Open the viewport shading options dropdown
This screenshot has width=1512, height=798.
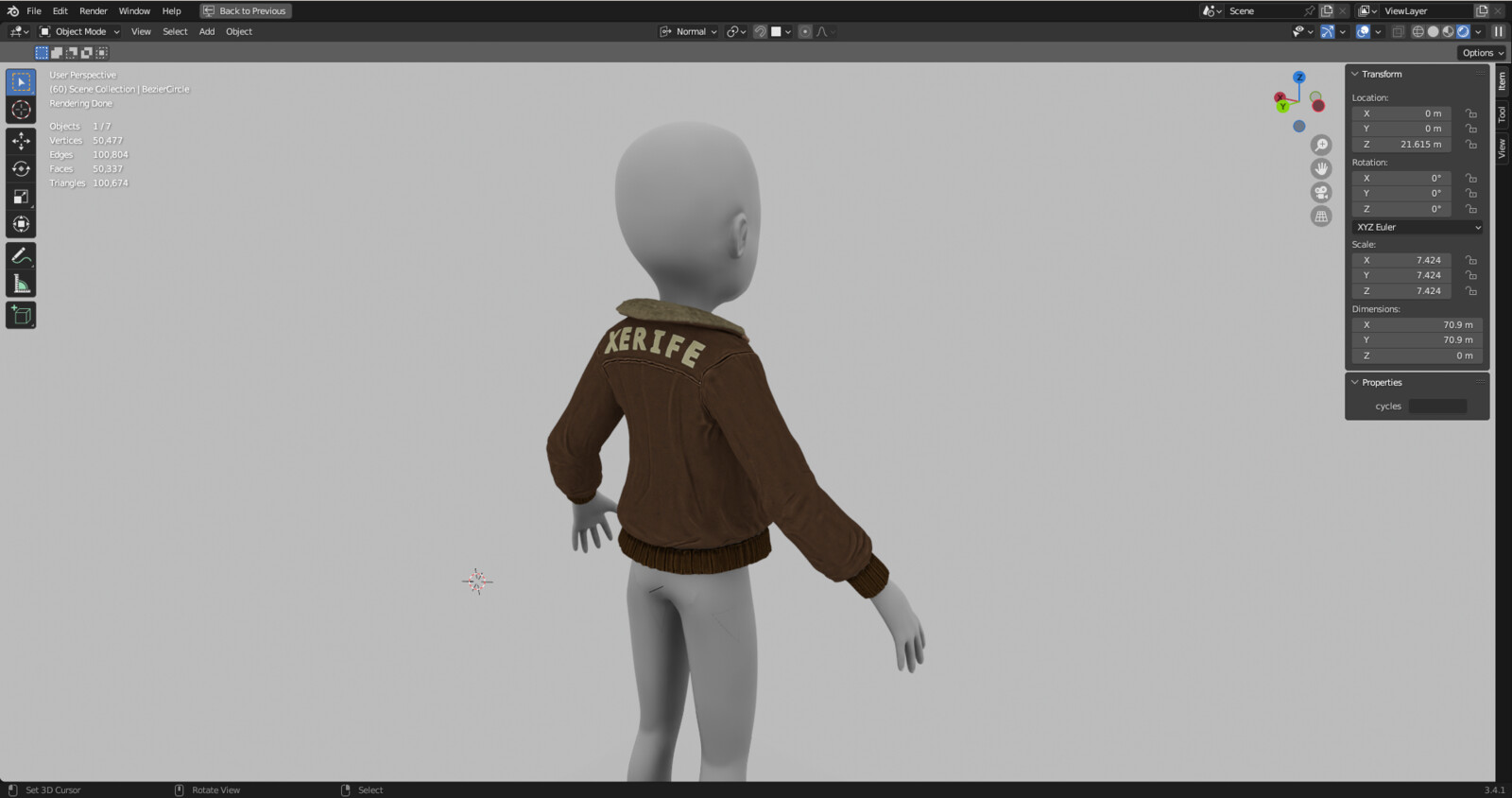1479,31
